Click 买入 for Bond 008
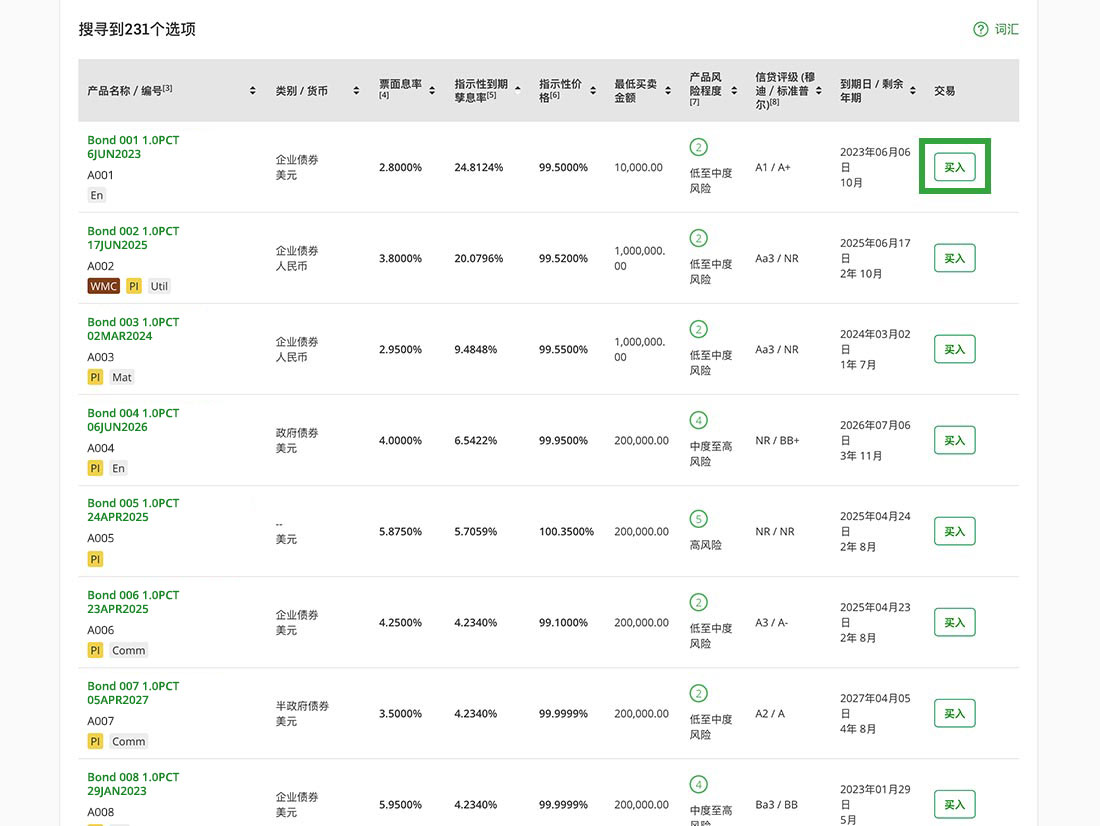This screenshot has width=1100, height=826. (954, 805)
